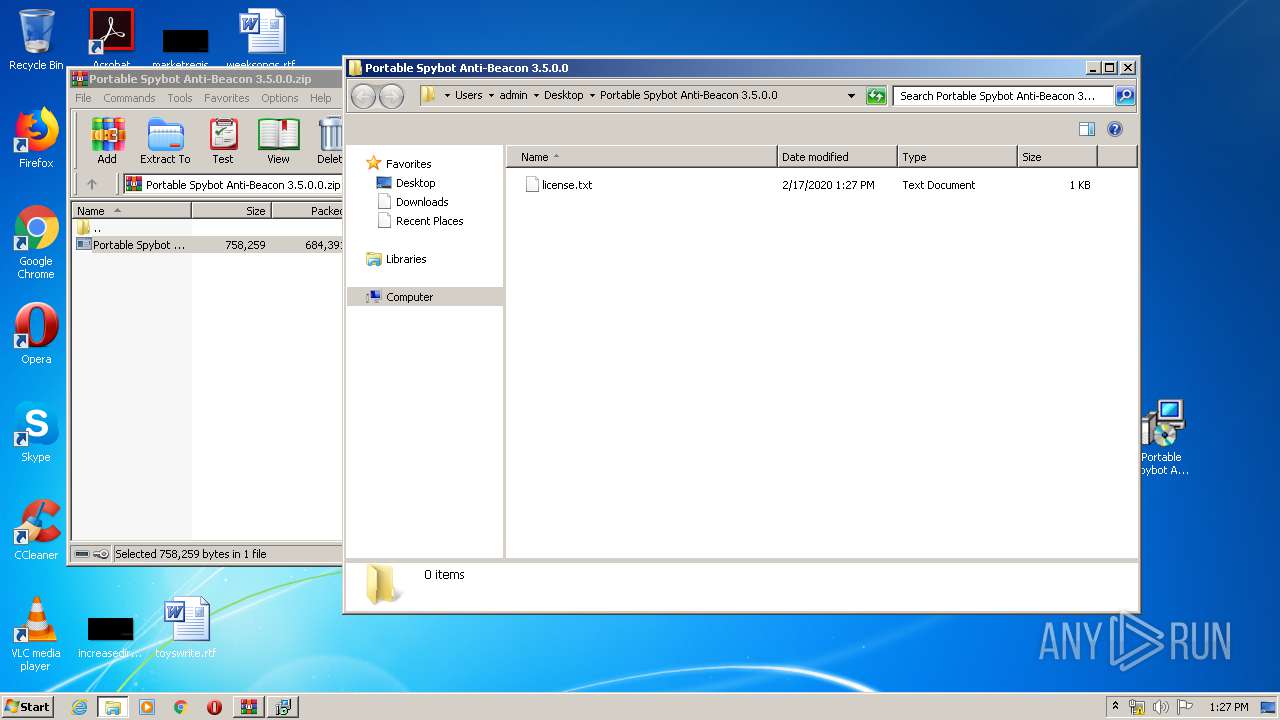Sort WinRAR list by Name column
The image size is (1280, 720).
[131, 211]
